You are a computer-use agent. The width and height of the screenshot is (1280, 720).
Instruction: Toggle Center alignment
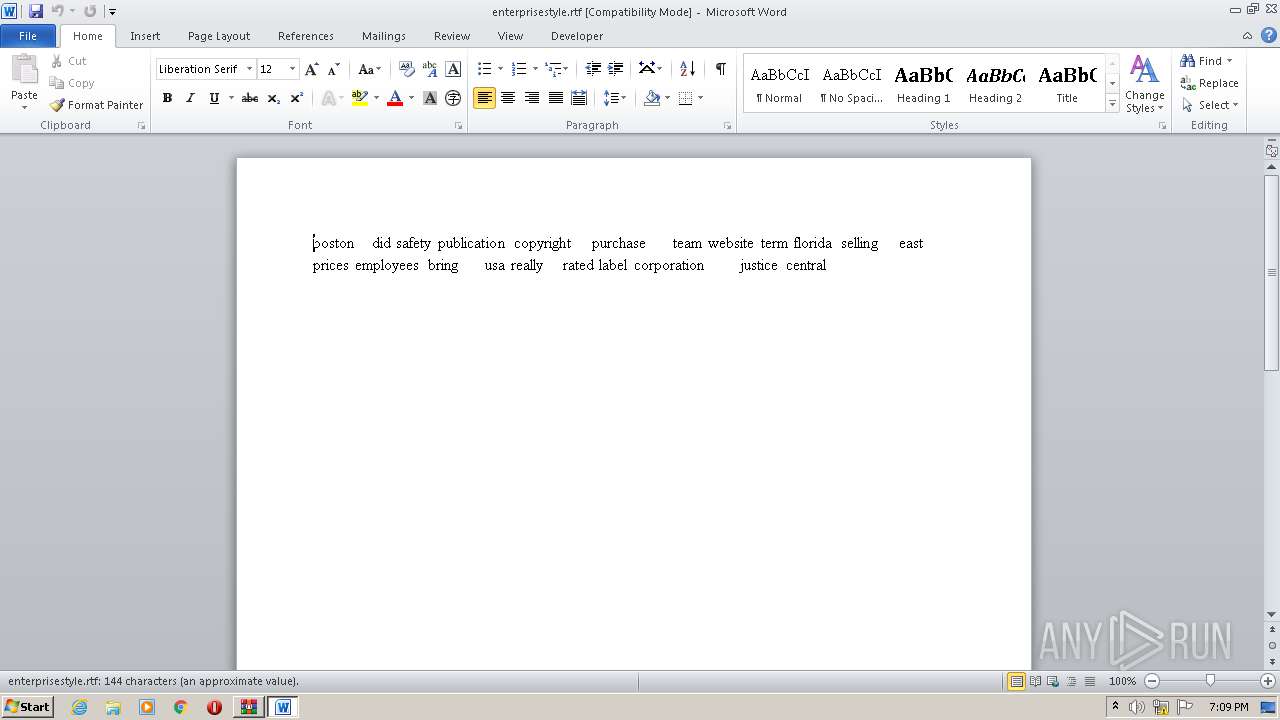pyautogui.click(x=508, y=98)
